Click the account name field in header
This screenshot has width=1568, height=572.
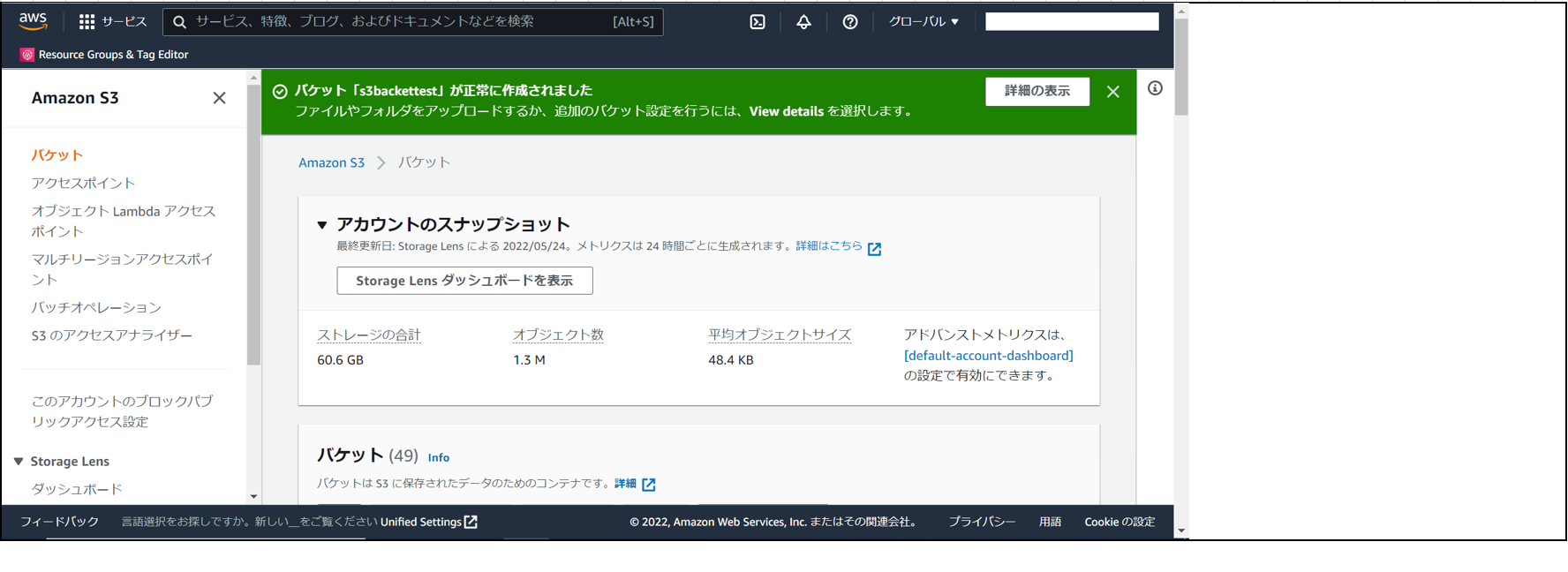click(x=1072, y=21)
